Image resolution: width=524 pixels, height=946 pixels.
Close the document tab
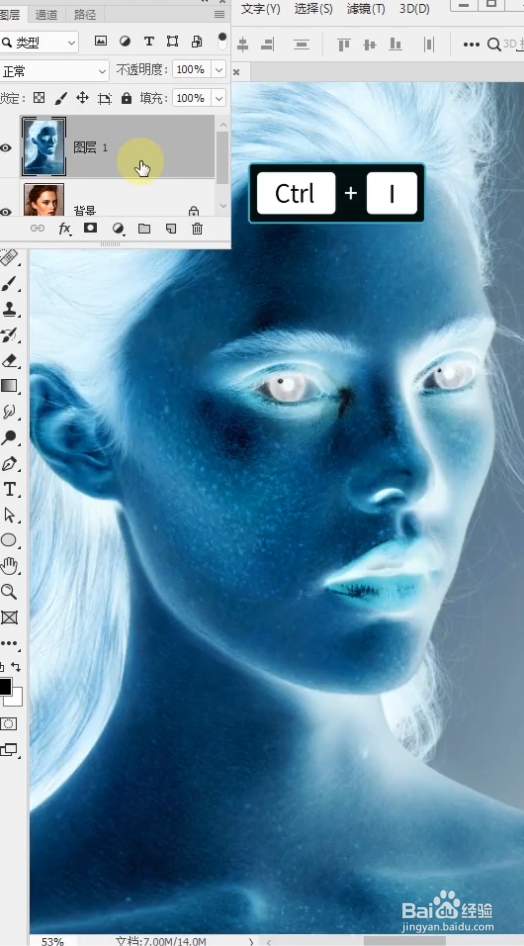tap(236, 72)
